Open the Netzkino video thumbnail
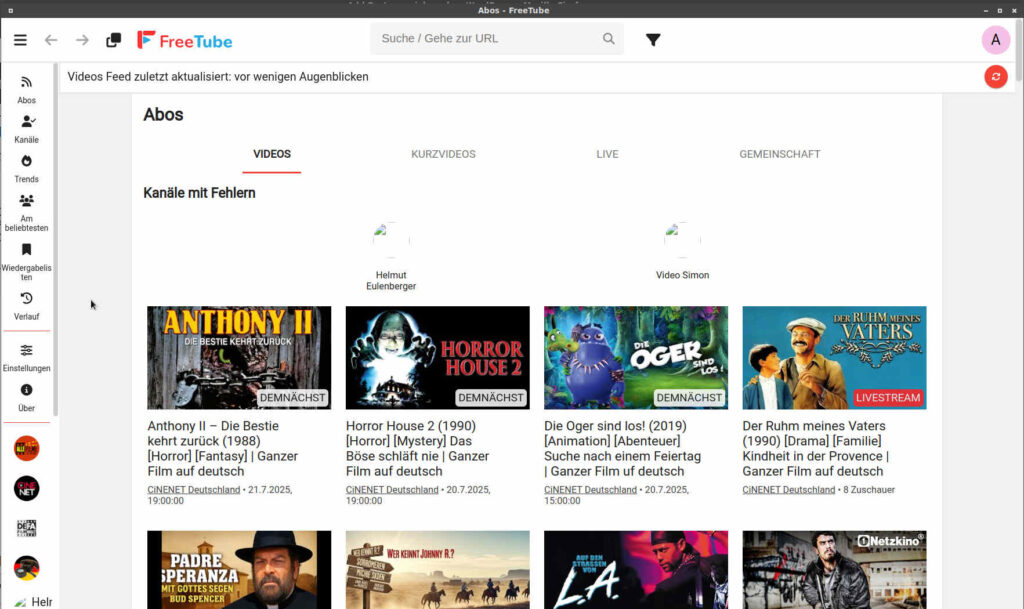 click(835, 570)
